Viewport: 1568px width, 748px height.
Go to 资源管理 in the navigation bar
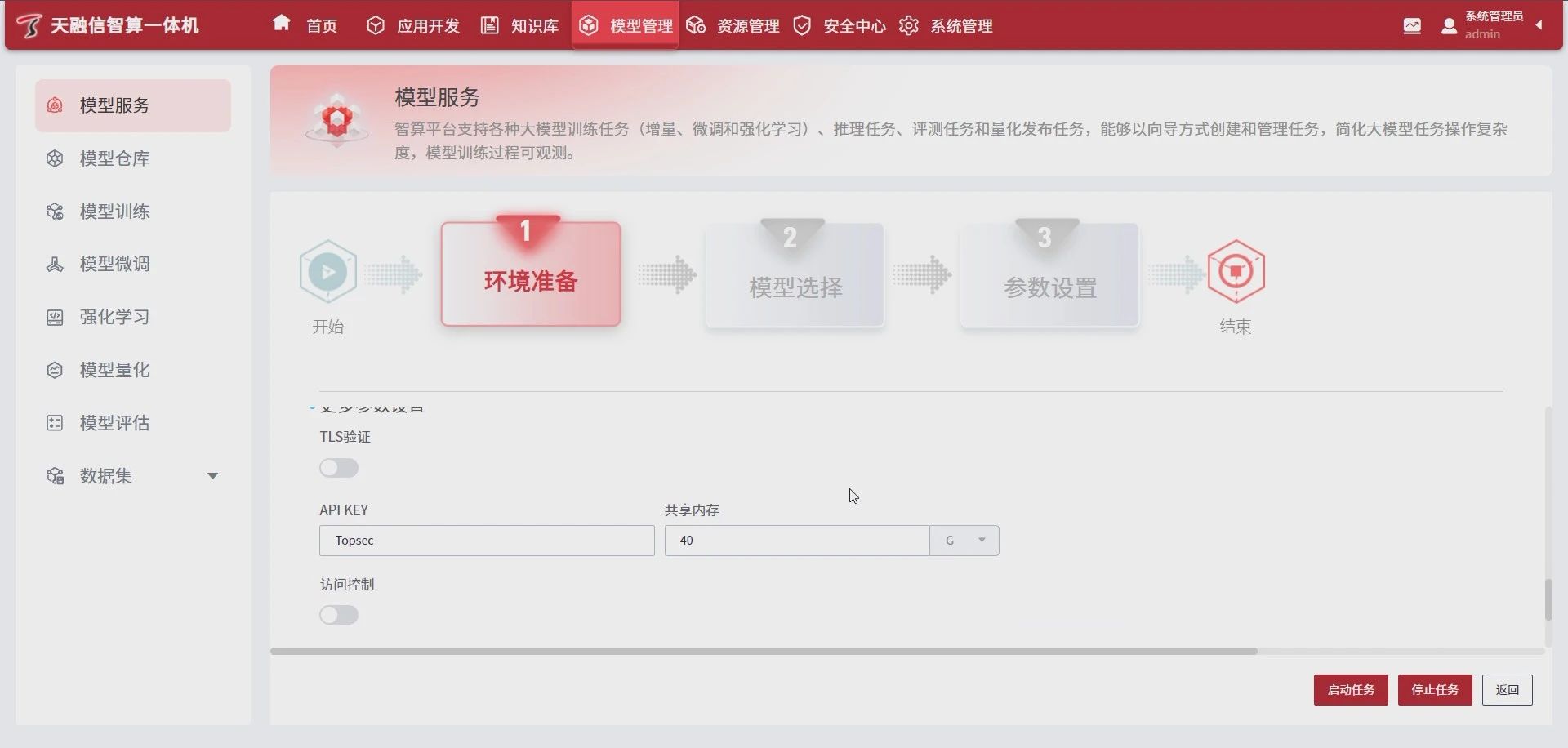(733, 26)
